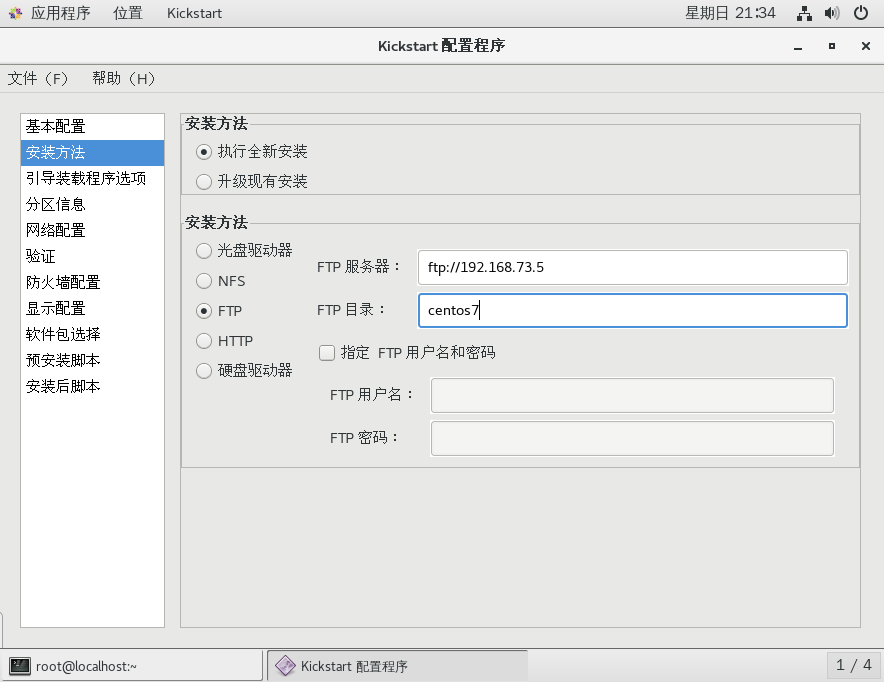Viewport: 884px width, 682px height.
Task: Select the 硬盘驱动器 install method
Action: pos(204,371)
